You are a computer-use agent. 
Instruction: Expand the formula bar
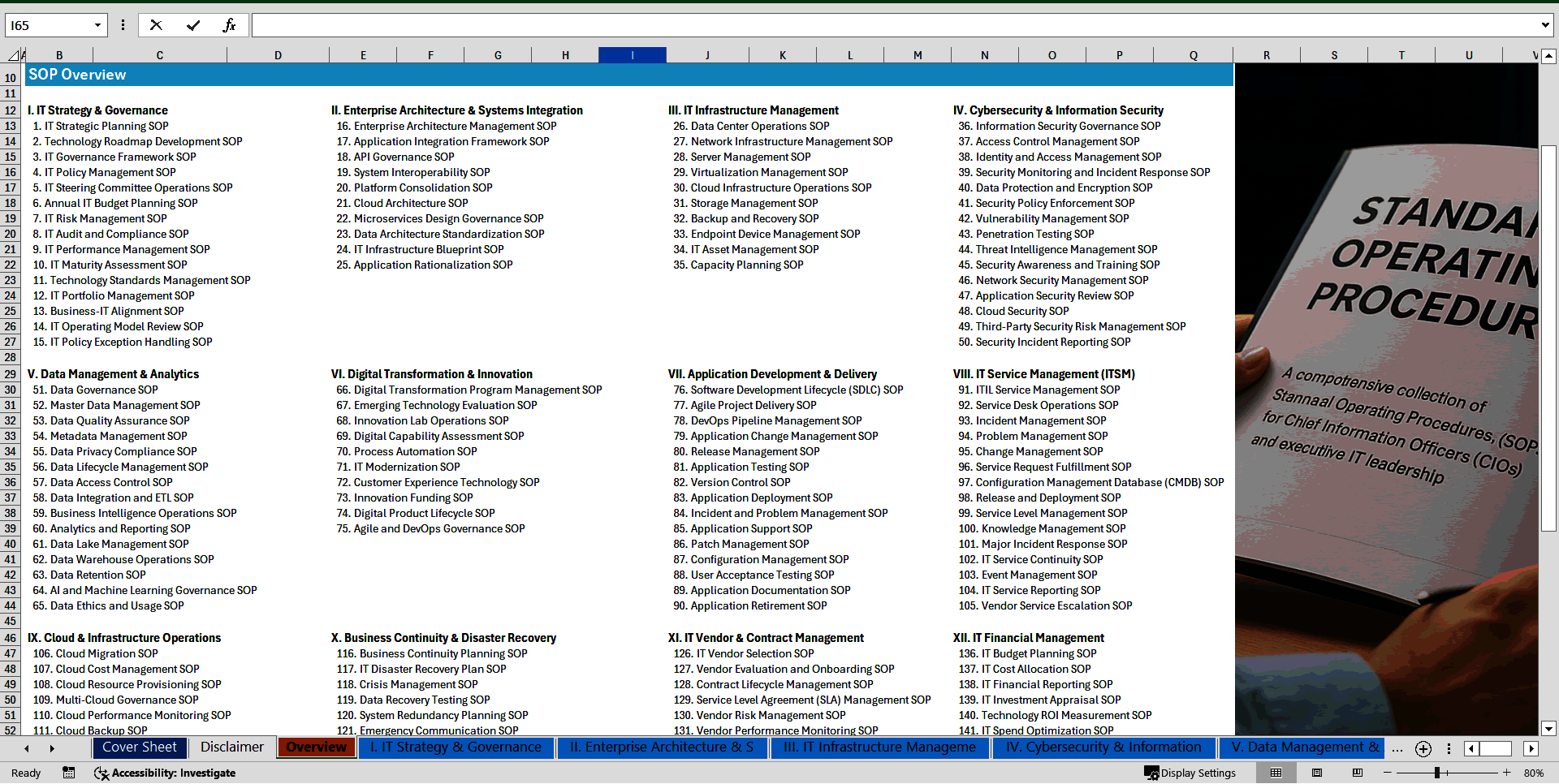(x=1544, y=25)
